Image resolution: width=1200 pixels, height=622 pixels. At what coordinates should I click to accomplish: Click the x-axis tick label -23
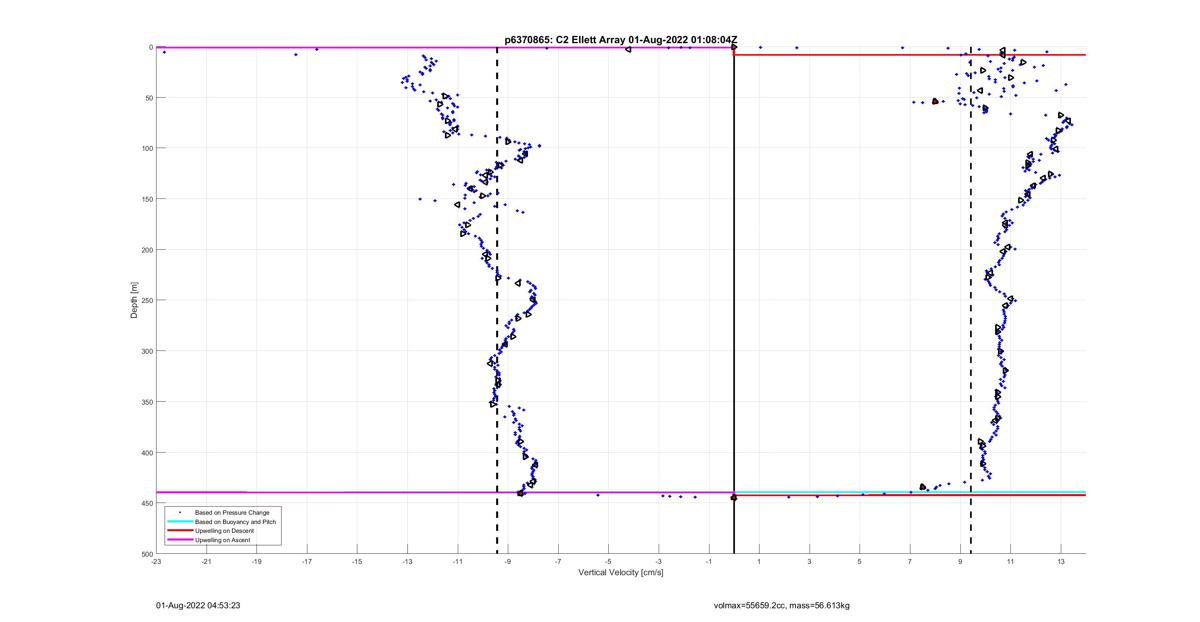point(156,562)
